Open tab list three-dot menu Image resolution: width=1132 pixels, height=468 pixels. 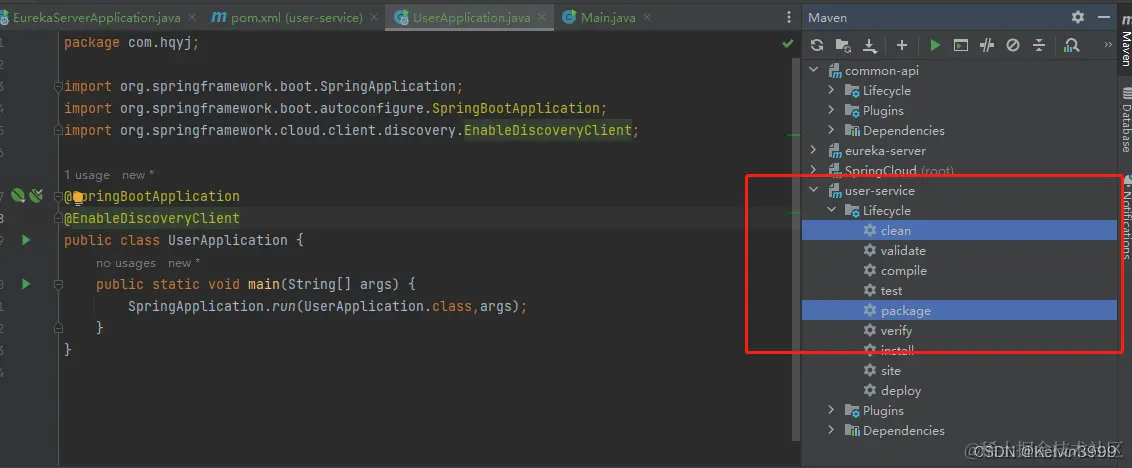click(x=788, y=17)
